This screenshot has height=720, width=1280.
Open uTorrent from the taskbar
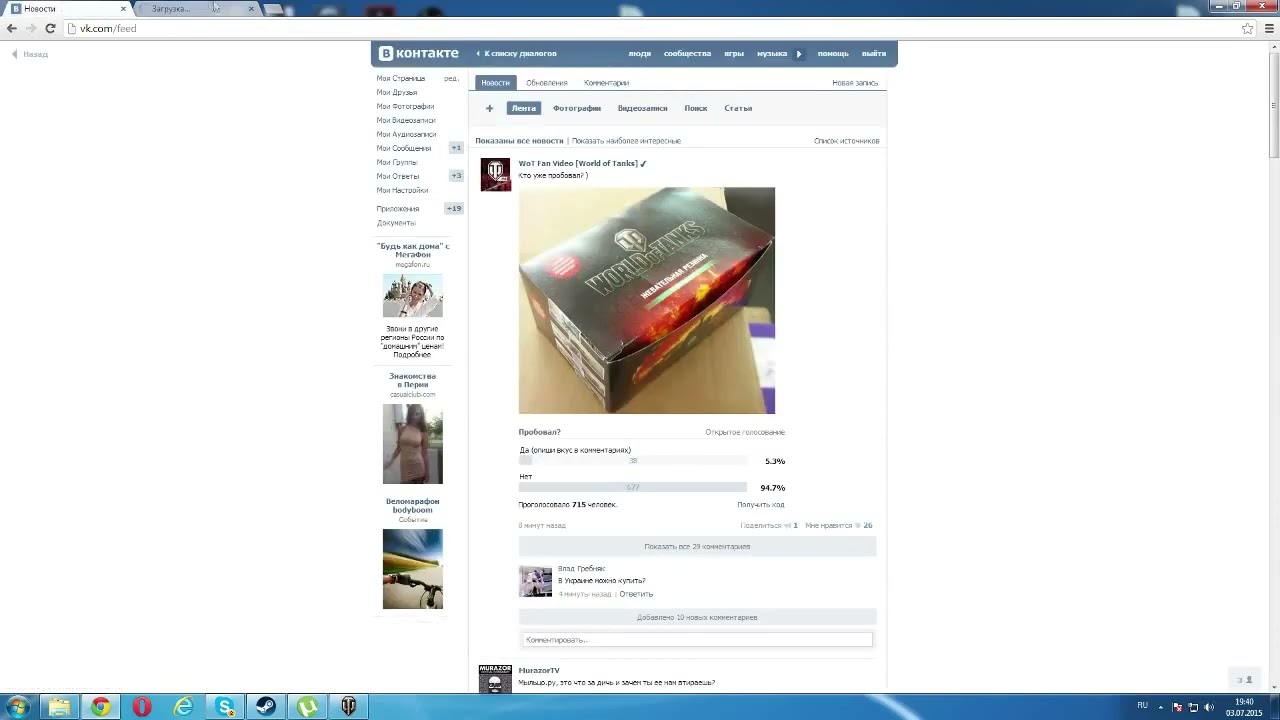pos(308,707)
